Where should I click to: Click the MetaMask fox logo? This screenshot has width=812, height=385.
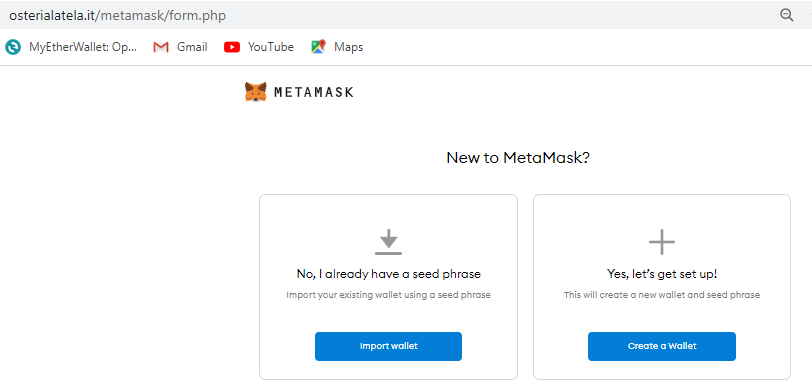256,92
